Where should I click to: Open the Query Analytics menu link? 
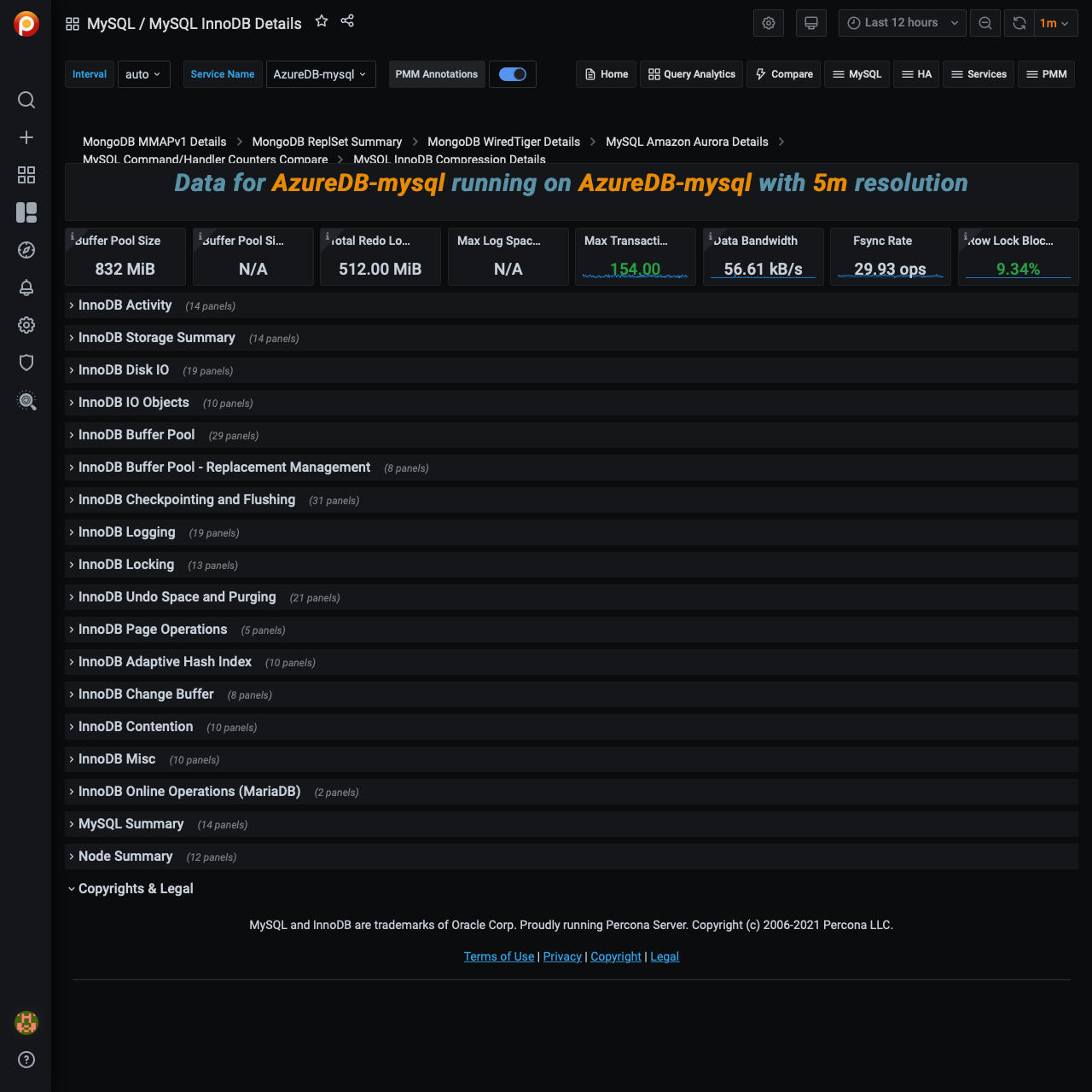click(692, 74)
